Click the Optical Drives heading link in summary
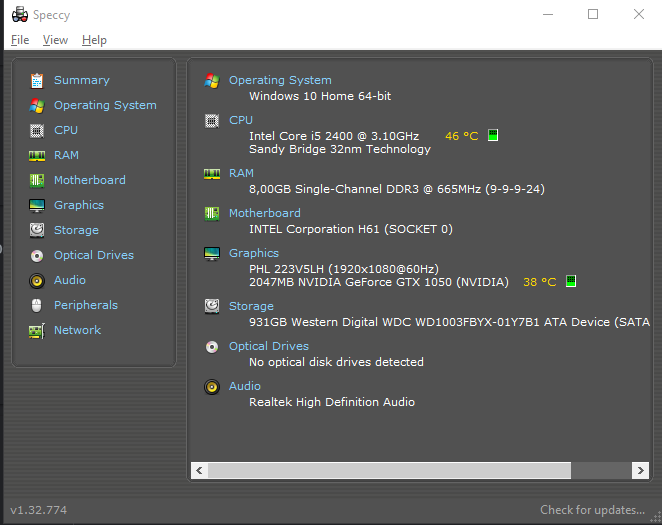This screenshot has width=662, height=525. click(x=269, y=346)
